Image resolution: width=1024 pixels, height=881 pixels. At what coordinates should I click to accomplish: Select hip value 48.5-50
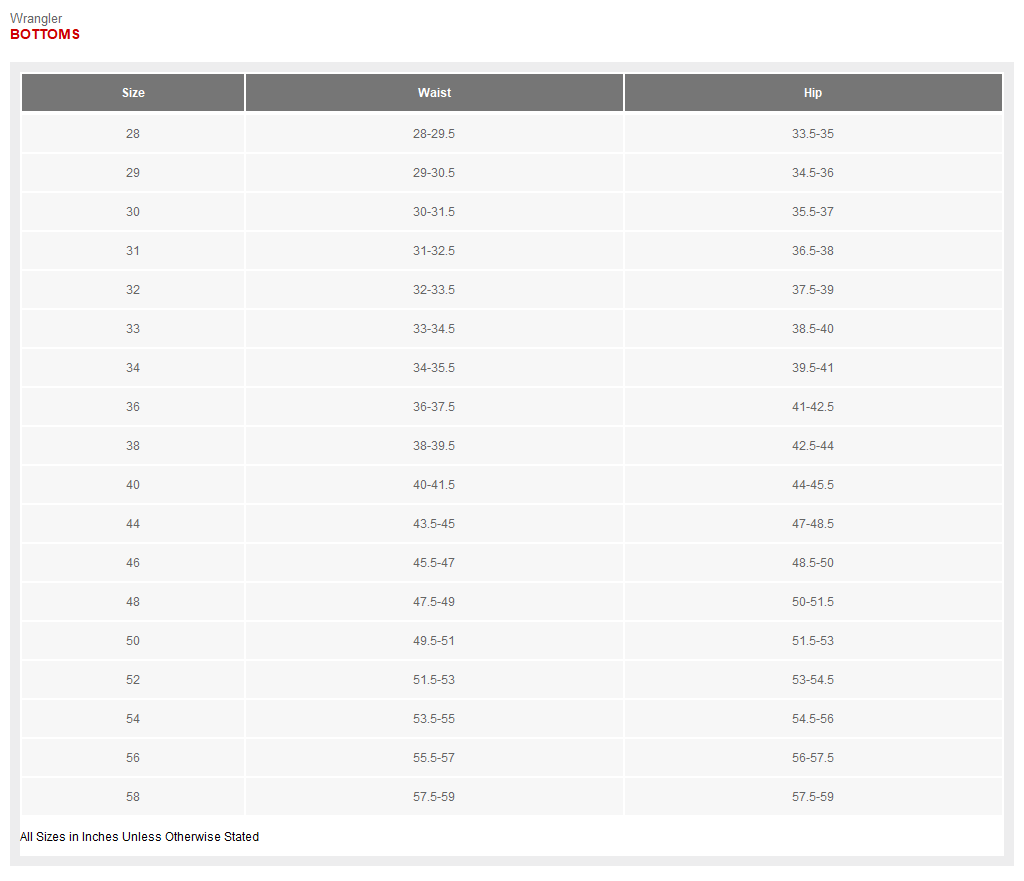(813, 563)
